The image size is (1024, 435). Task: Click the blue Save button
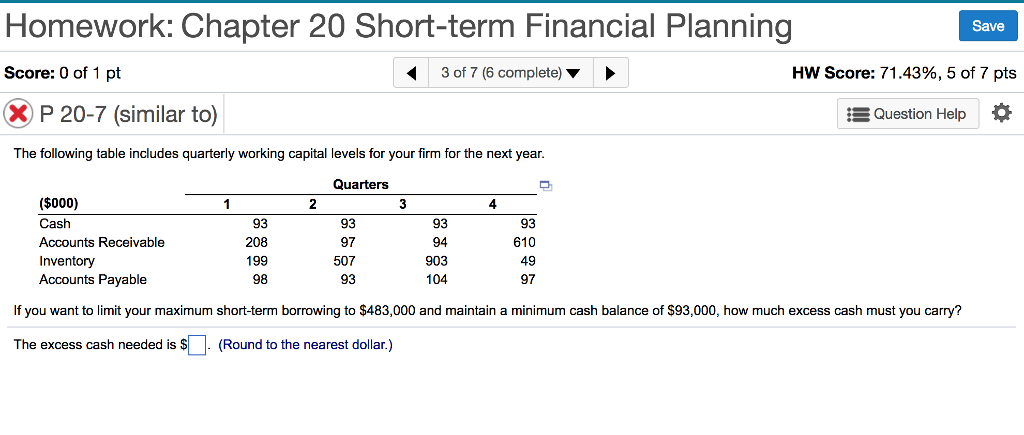click(x=988, y=26)
